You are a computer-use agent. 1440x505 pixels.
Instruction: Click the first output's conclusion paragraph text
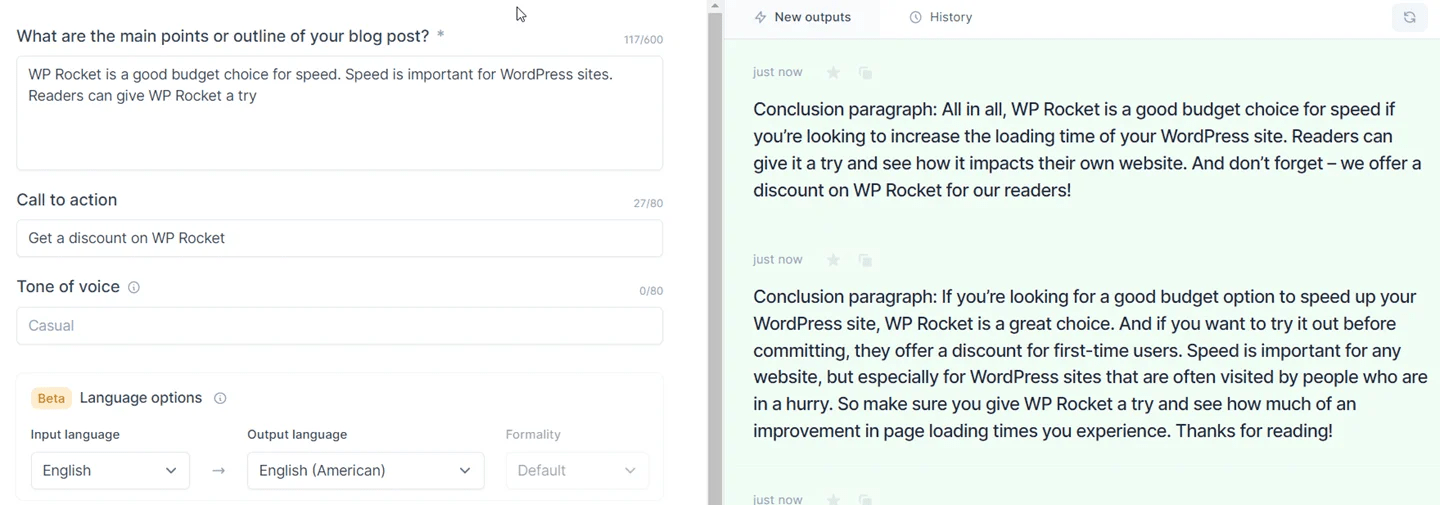1087,150
